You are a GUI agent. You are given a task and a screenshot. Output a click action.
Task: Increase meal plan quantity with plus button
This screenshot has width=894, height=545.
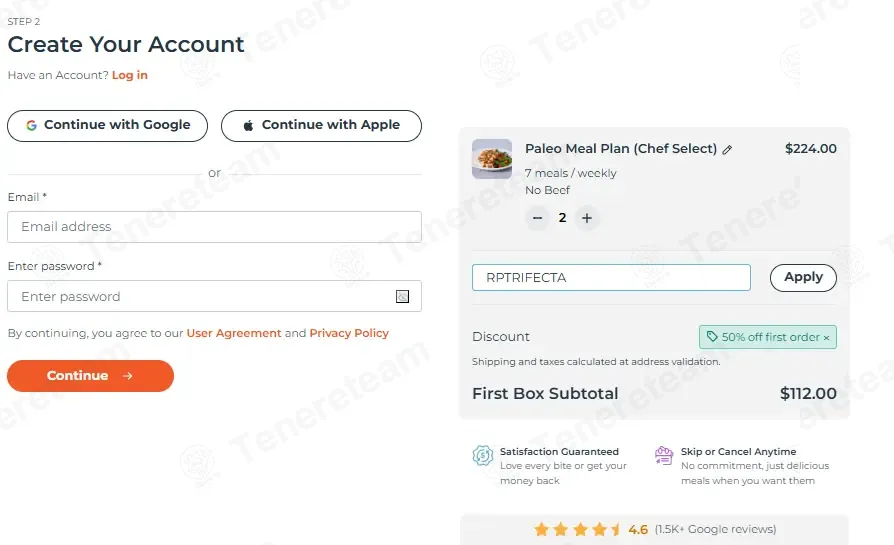(587, 218)
